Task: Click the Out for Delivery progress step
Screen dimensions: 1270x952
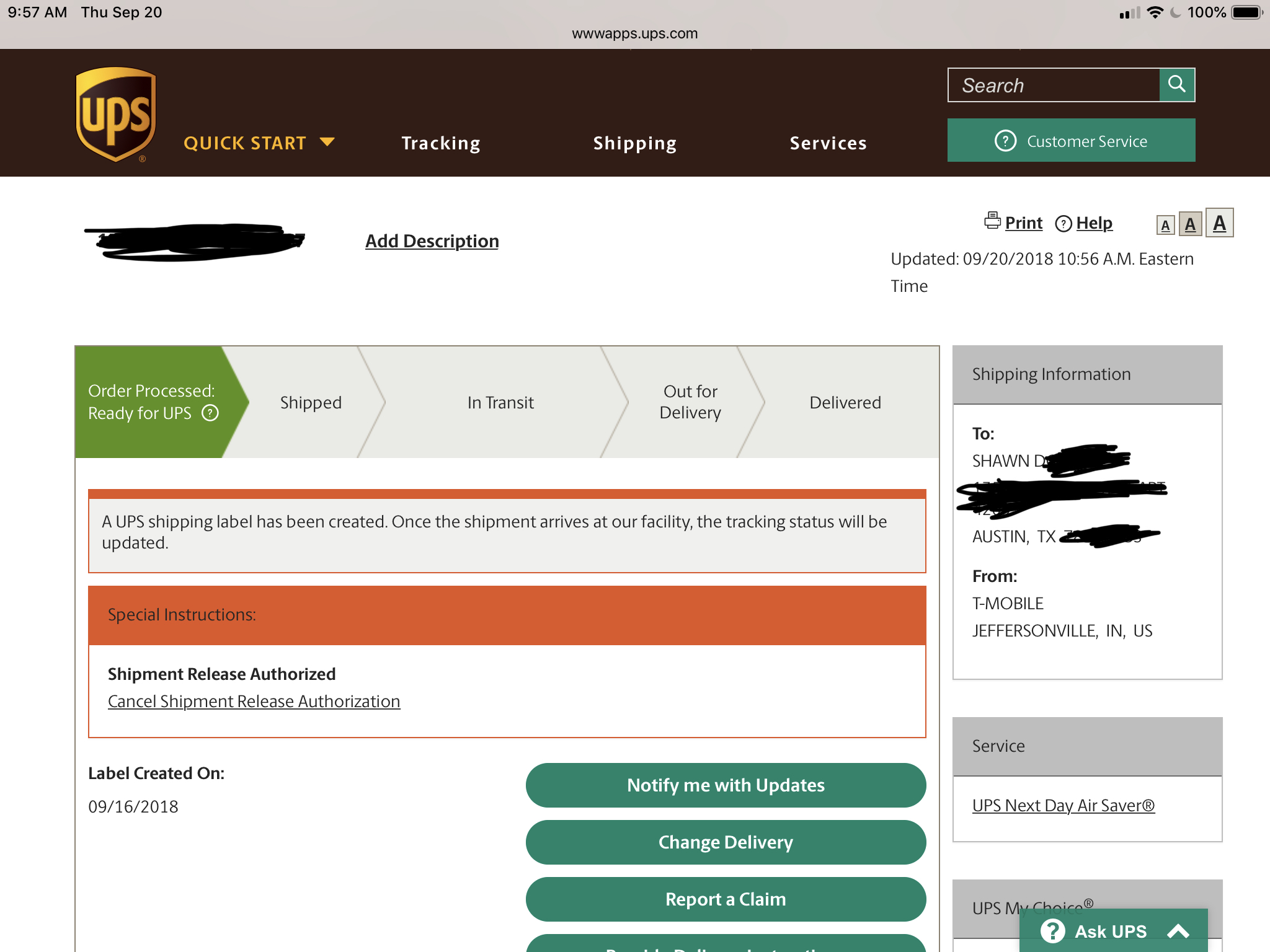Action: [690, 402]
